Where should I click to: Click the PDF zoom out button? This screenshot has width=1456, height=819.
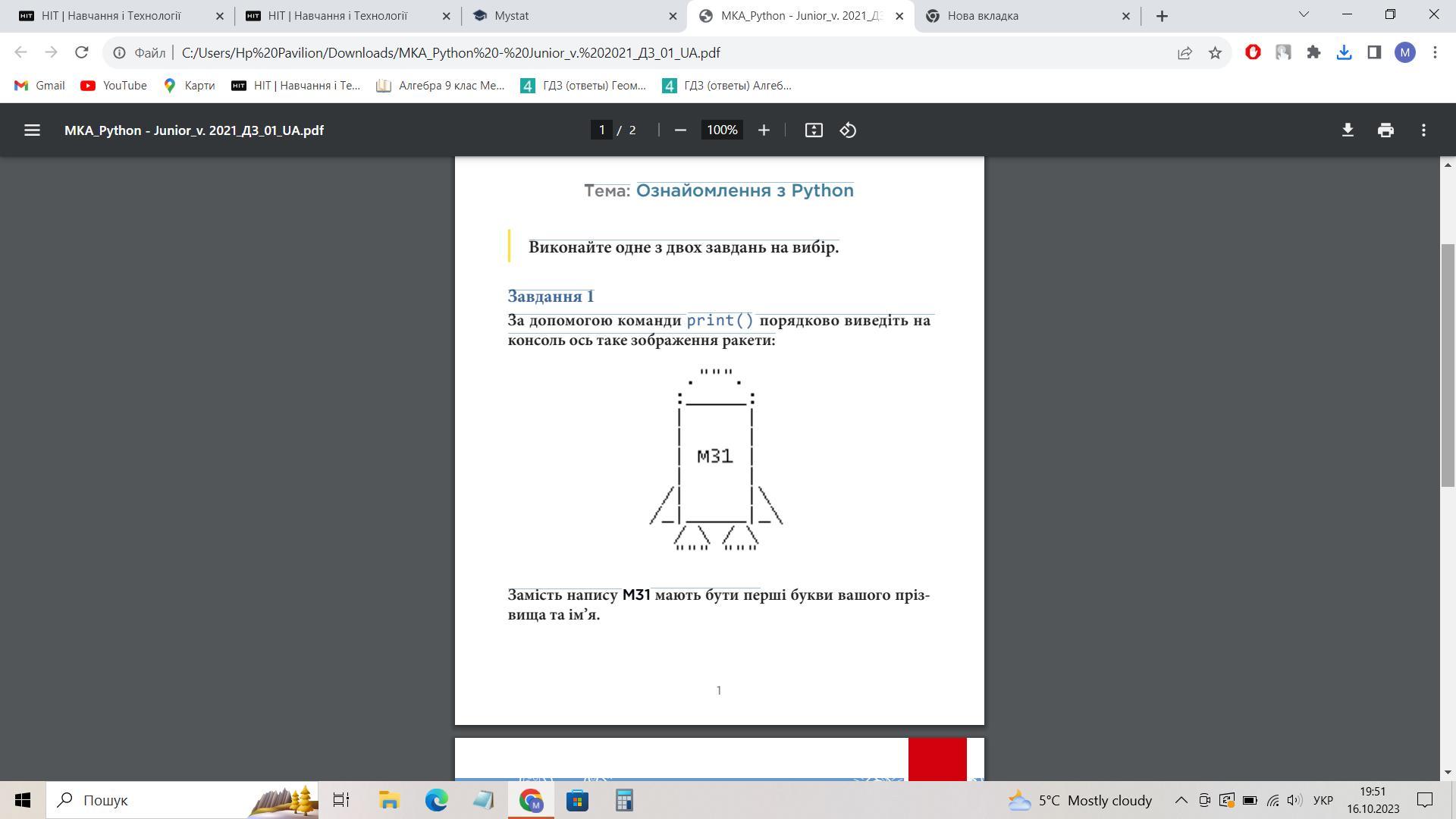click(x=680, y=130)
